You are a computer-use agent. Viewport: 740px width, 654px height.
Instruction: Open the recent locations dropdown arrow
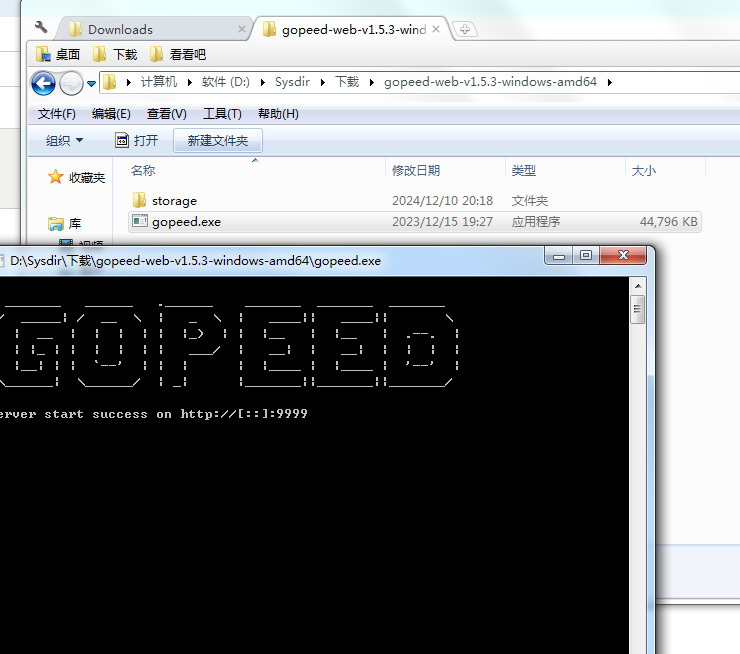point(92,84)
